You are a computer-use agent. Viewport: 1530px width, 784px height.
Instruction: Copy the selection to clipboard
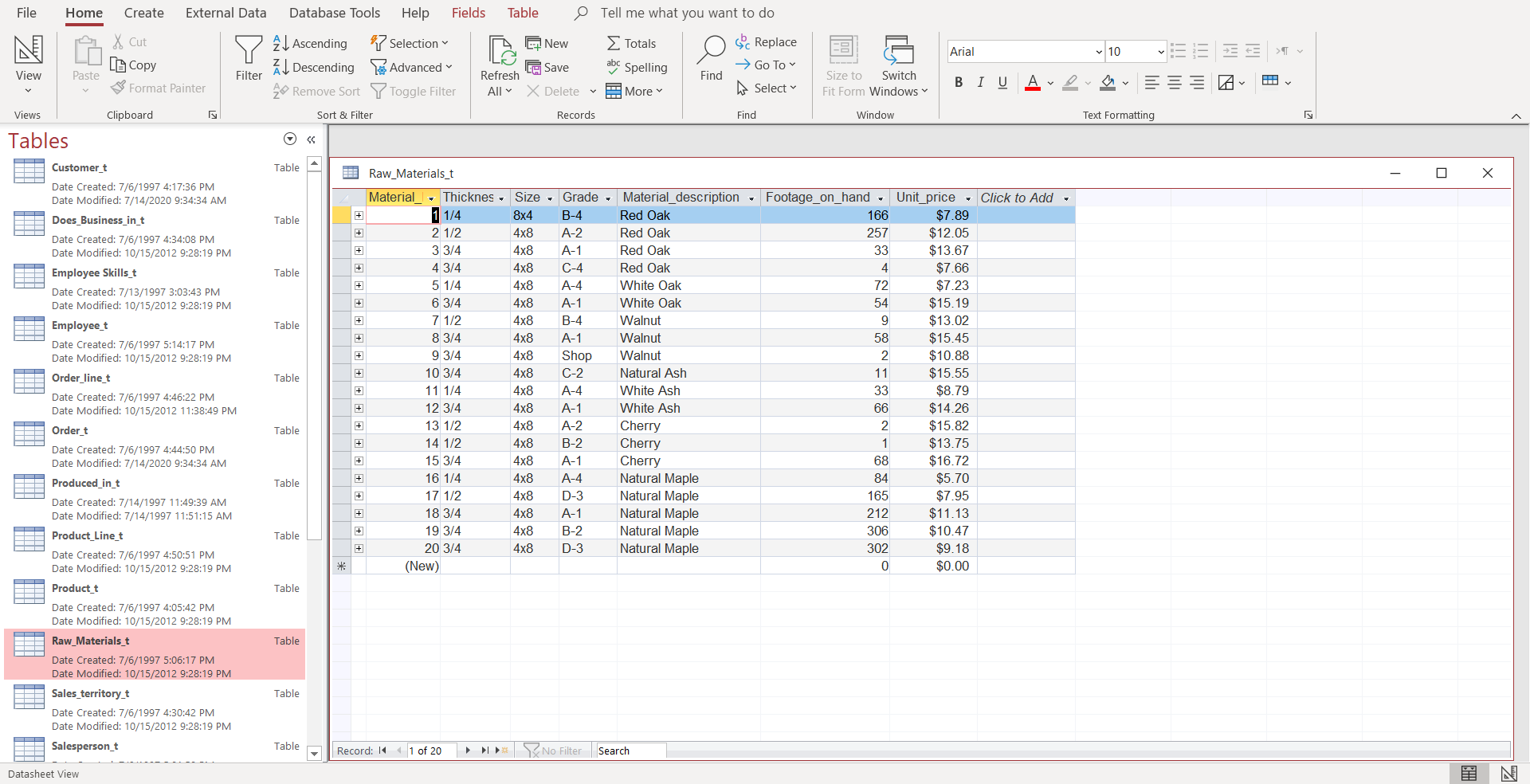[x=133, y=65]
